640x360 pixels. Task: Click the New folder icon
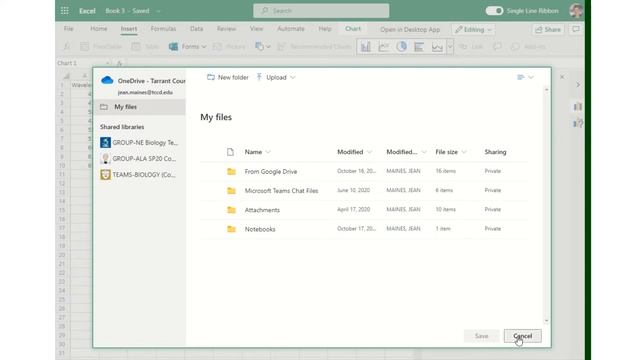pyautogui.click(x=211, y=77)
